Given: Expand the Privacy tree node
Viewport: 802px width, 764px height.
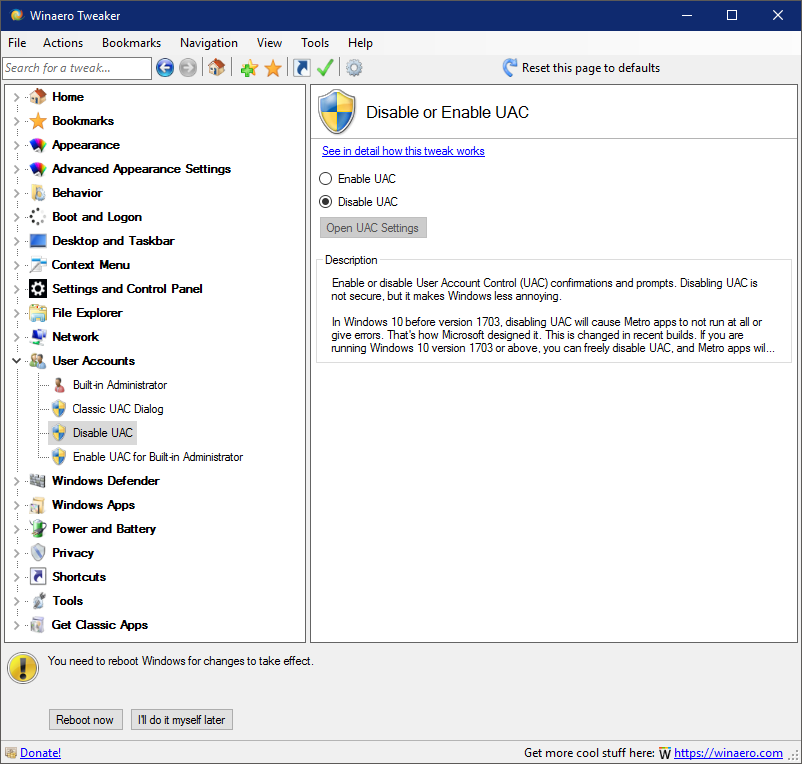Looking at the screenshot, I should point(16,553).
